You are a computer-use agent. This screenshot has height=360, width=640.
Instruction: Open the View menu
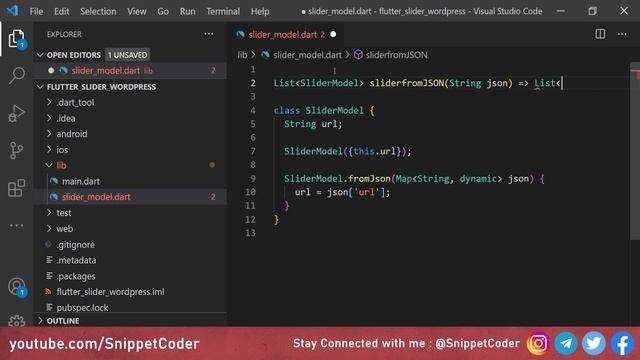pyautogui.click(x=137, y=11)
